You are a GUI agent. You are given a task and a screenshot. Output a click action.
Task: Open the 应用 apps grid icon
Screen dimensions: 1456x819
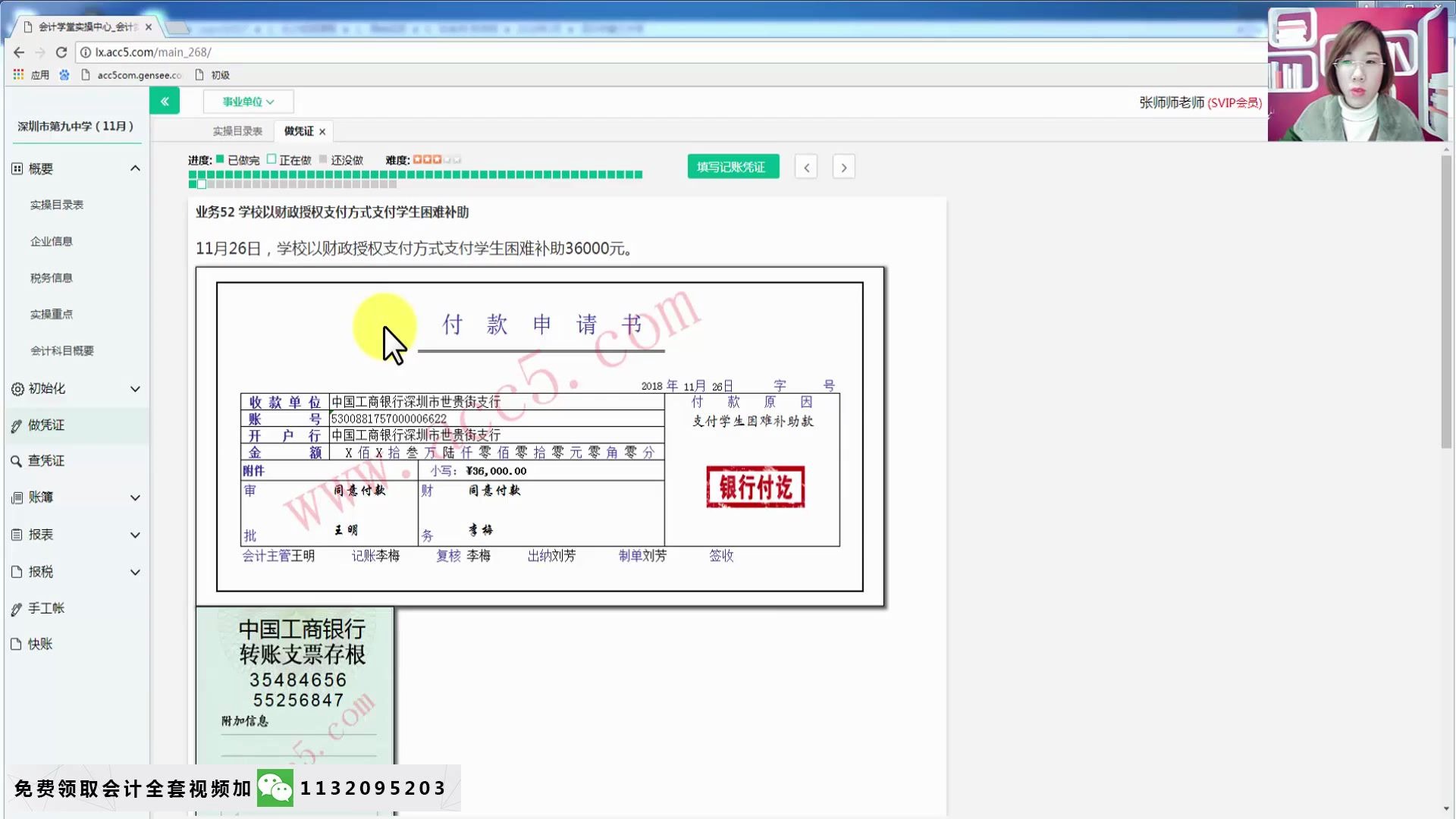click(18, 74)
